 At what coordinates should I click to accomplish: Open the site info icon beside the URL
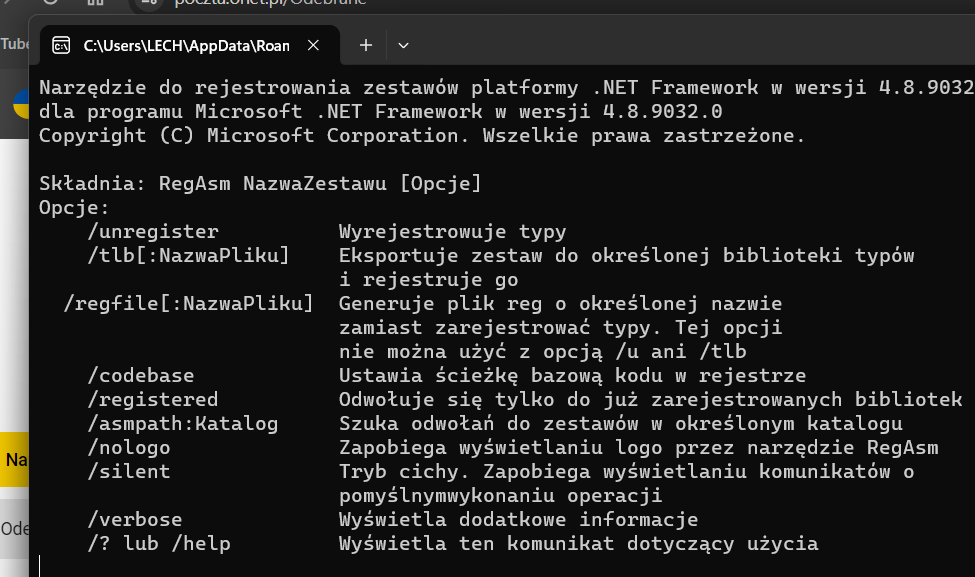point(149,2)
